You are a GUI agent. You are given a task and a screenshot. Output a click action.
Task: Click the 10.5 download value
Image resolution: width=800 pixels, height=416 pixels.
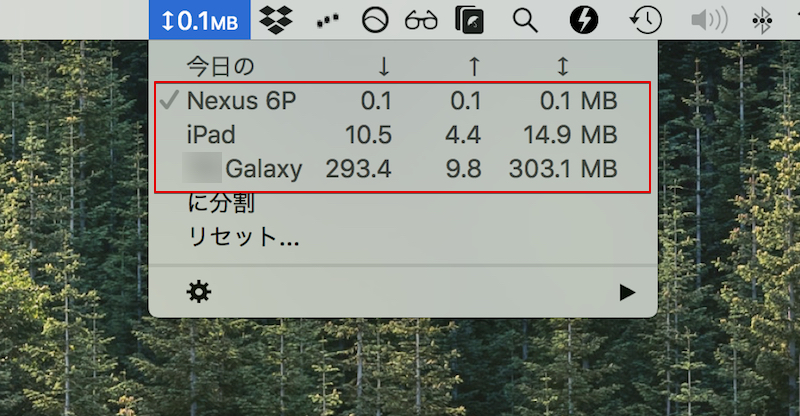pyautogui.click(x=368, y=135)
